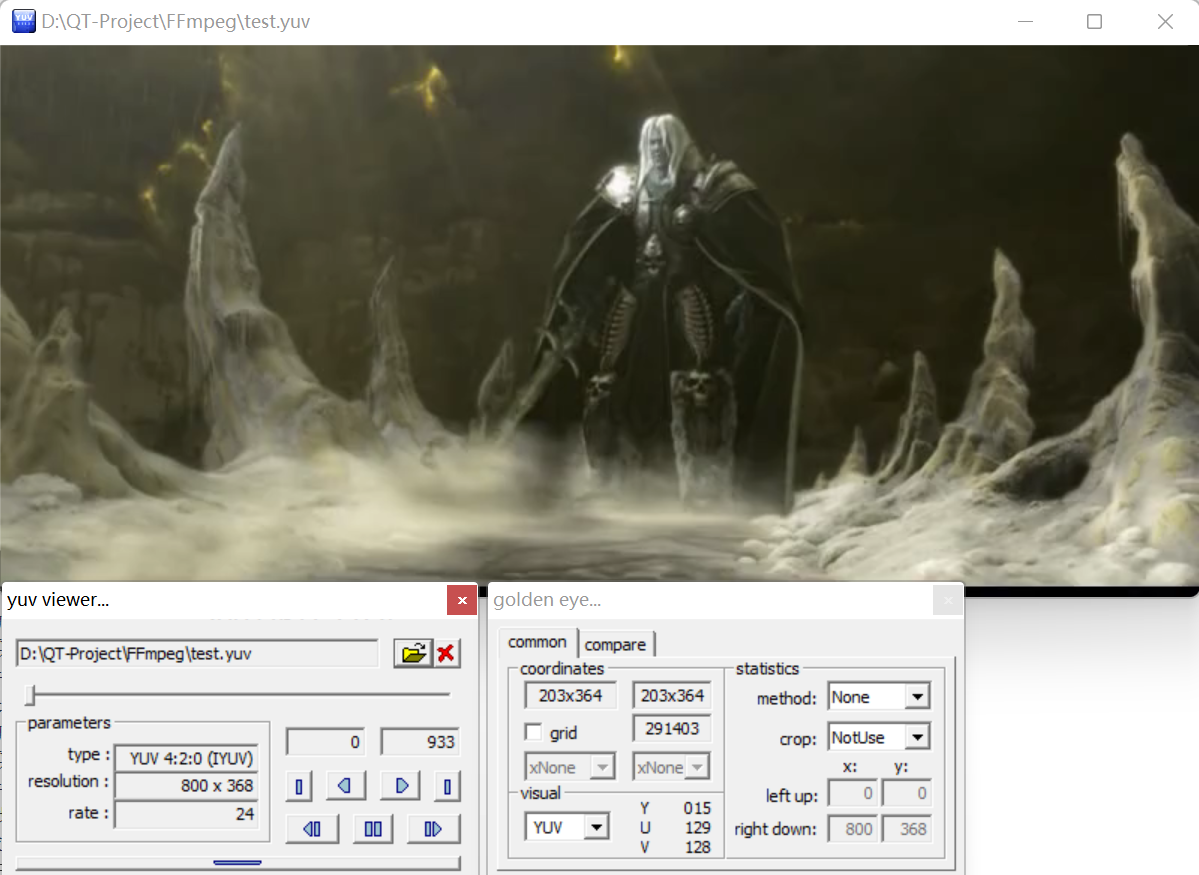
Task: Switch to the compare tab
Action: tap(616, 645)
